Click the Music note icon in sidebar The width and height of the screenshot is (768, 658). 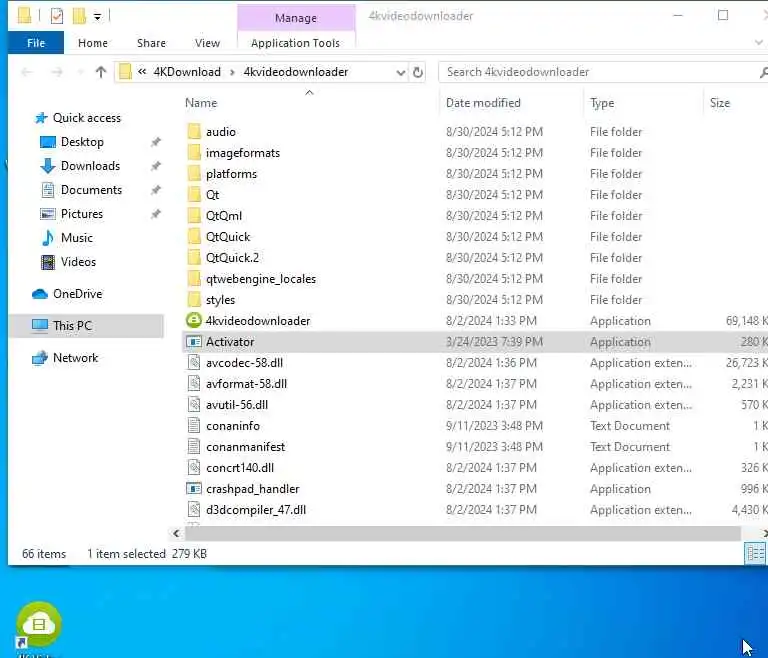tap(48, 238)
